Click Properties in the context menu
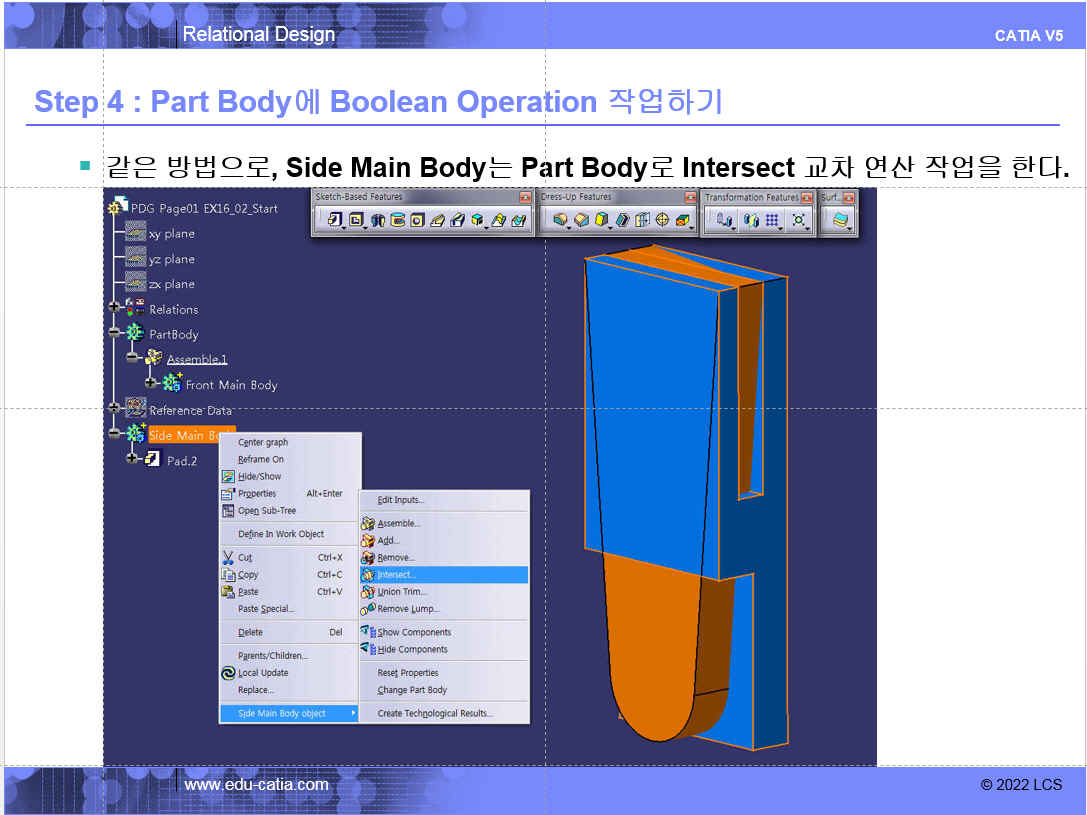Viewport: 1087px width, 815px height. coord(257,494)
